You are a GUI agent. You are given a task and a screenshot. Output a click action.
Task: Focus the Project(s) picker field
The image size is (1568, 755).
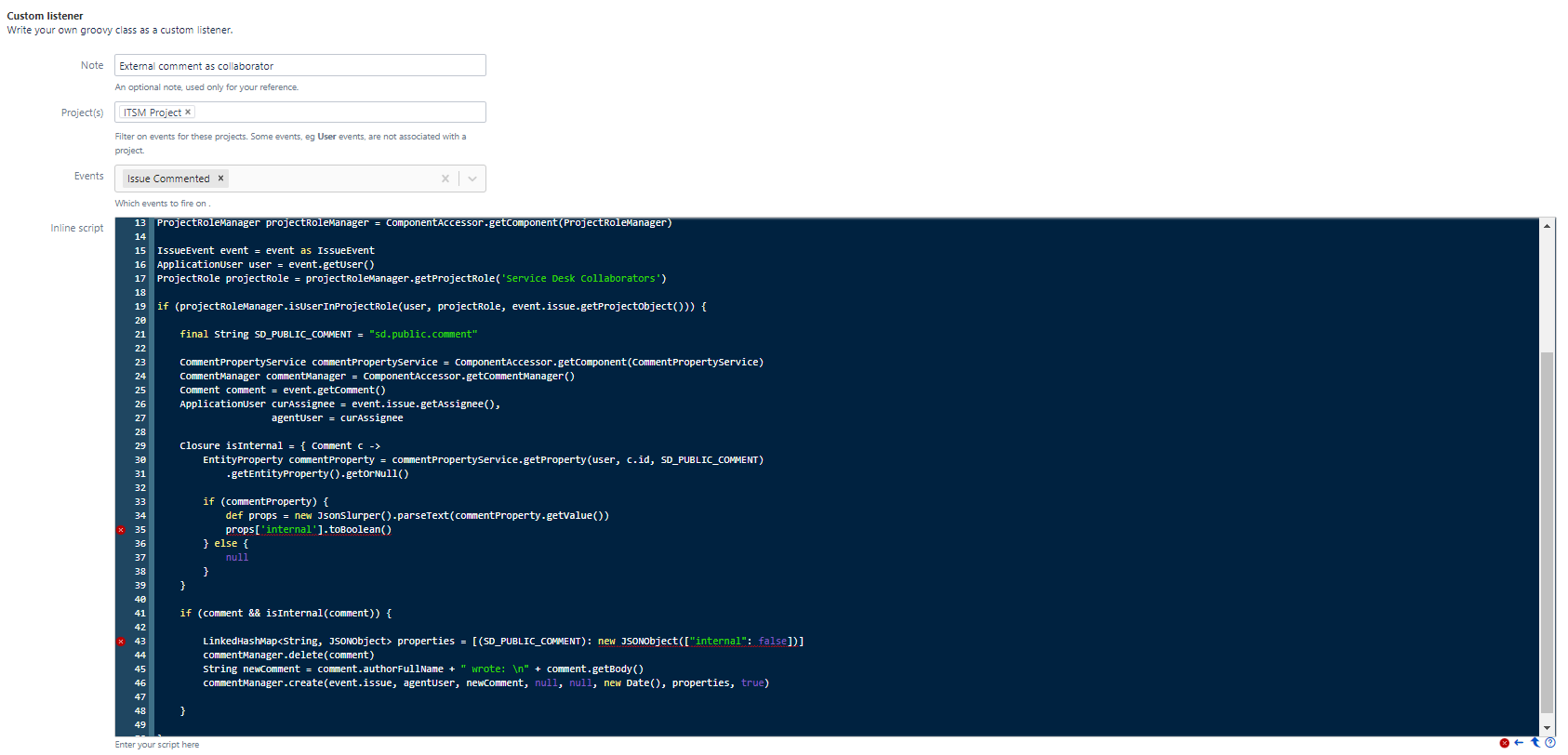pyautogui.click(x=300, y=113)
